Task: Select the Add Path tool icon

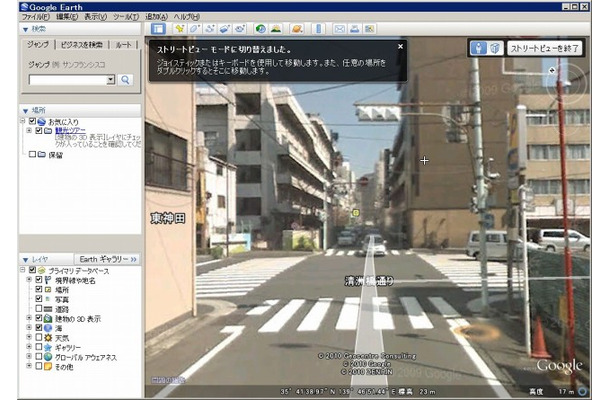Action: pos(210,29)
